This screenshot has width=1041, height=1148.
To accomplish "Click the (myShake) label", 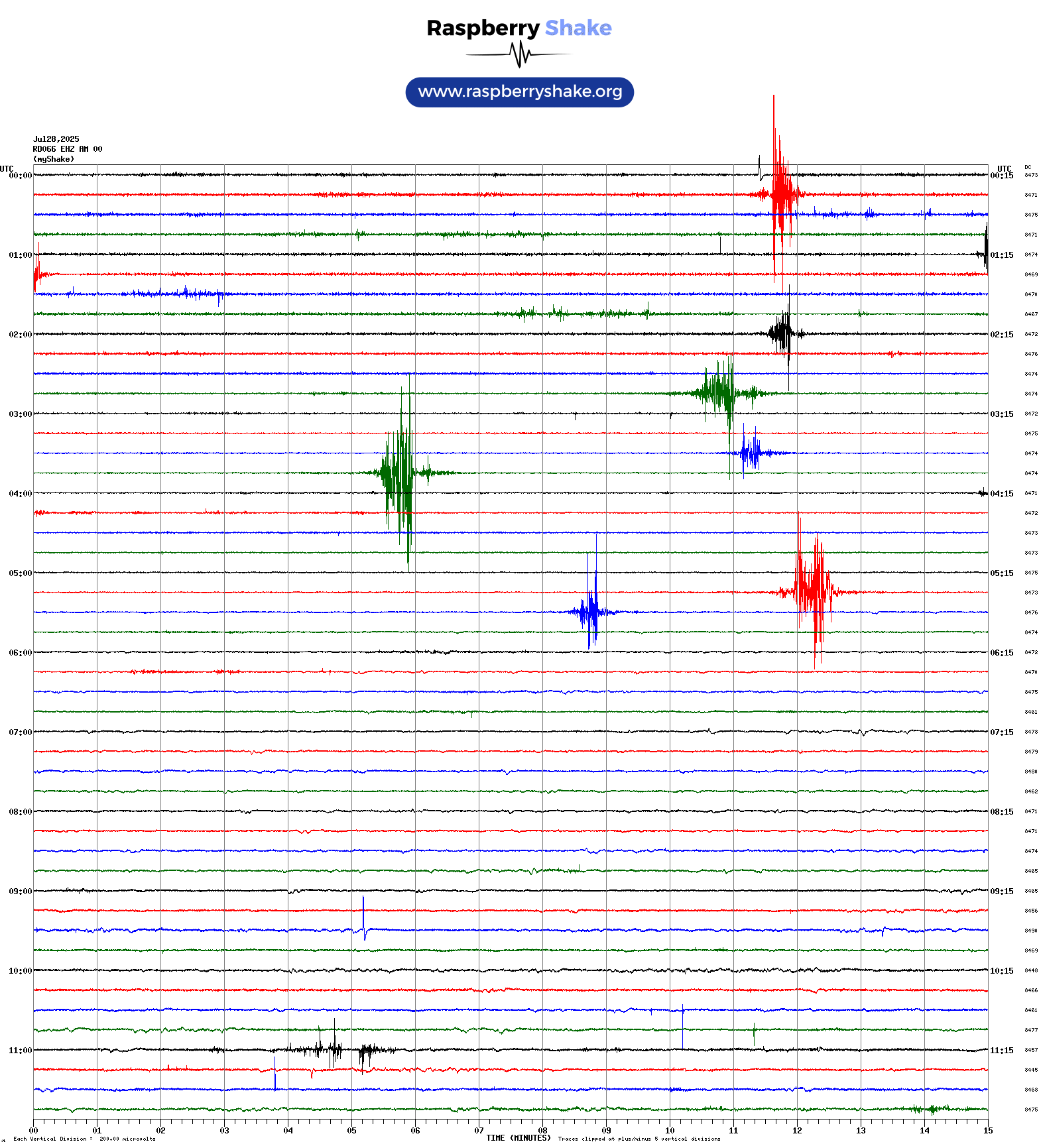I will (x=54, y=159).
